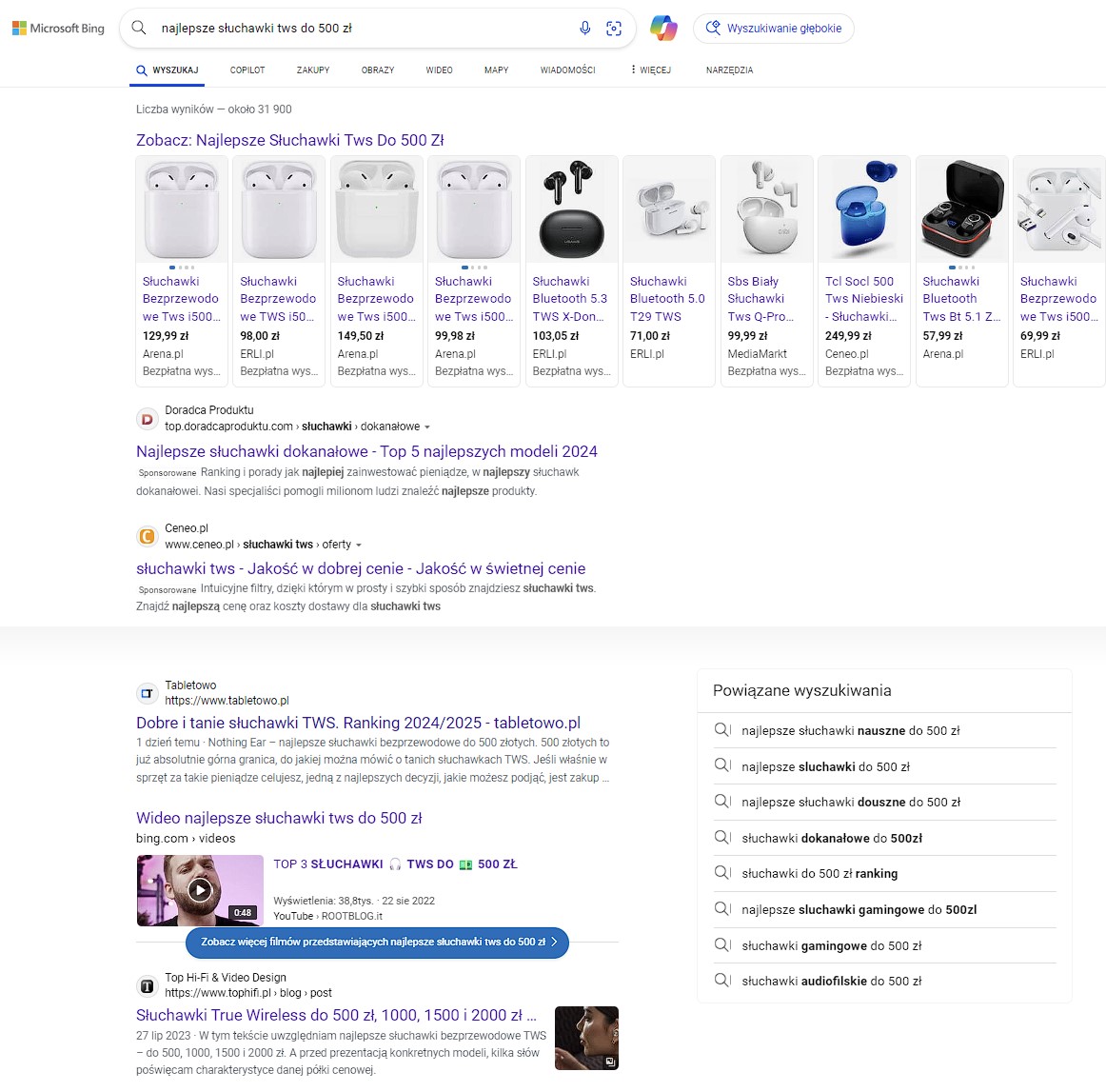
Task: Click the 'Liczba wyników — około 31 900' text
Action: pos(214,109)
